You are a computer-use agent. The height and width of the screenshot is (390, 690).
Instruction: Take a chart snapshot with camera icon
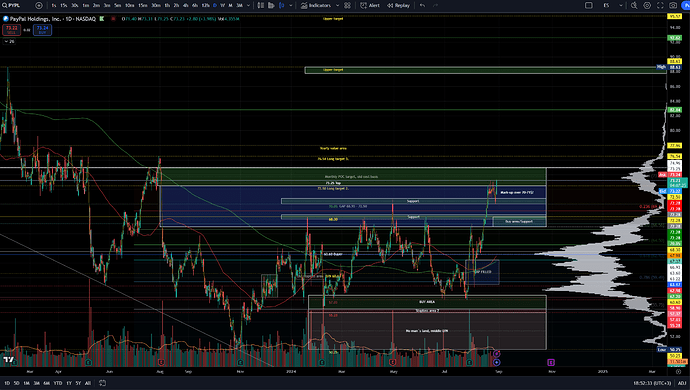tap(673, 5)
